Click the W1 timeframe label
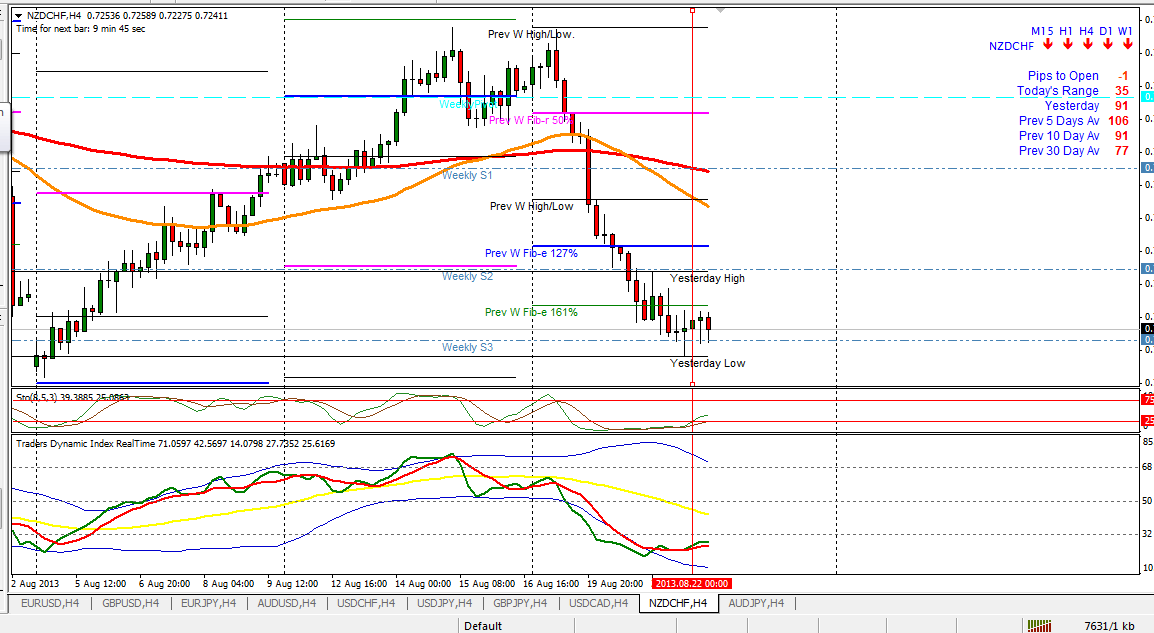The image size is (1154, 633). point(1125,31)
